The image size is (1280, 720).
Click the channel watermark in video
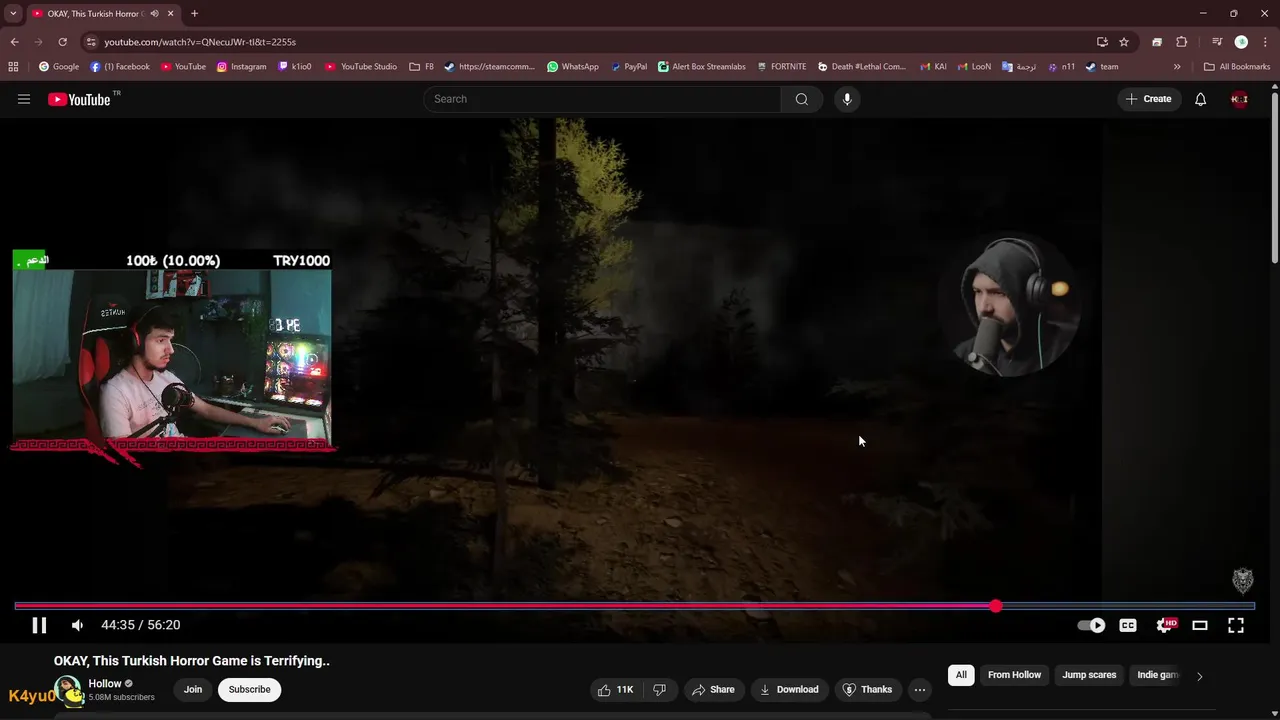(x=1242, y=581)
